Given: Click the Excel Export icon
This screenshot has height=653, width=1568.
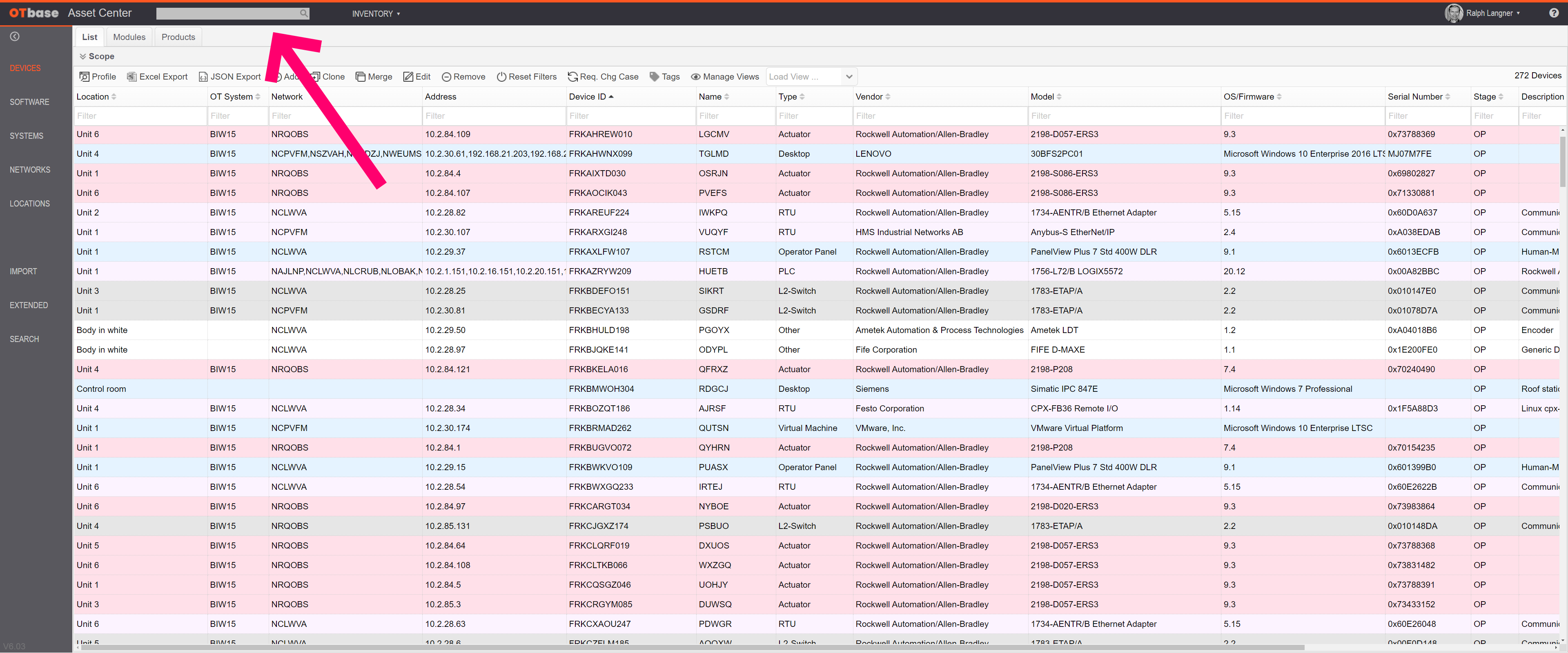Looking at the screenshot, I should pyautogui.click(x=131, y=77).
